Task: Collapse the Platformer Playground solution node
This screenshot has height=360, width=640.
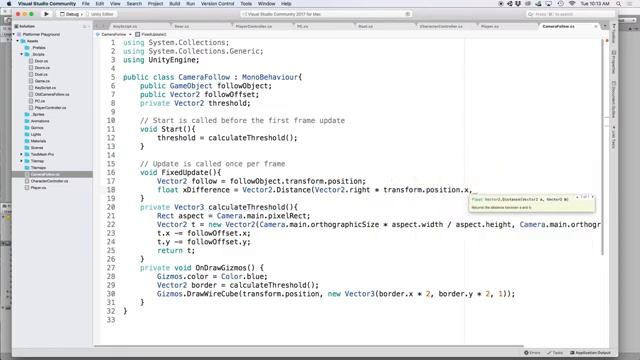Action: (x=14, y=34)
